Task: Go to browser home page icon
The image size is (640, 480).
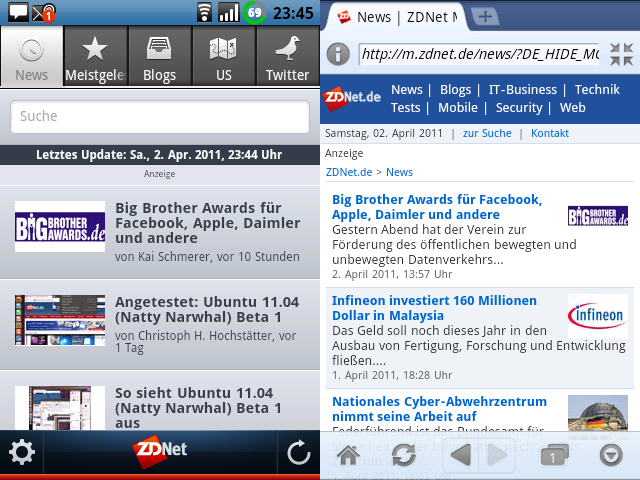Action: click(348, 455)
